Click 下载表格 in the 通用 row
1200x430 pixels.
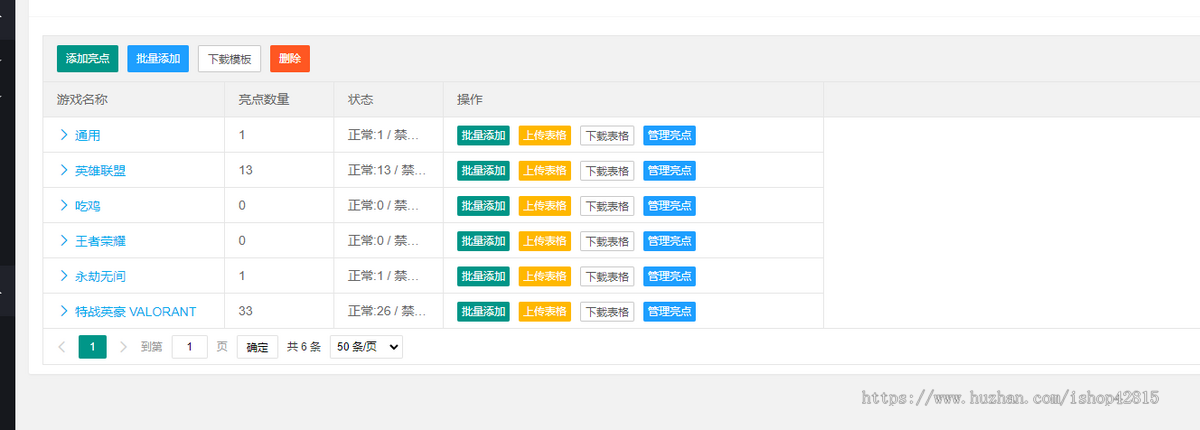[x=607, y=135]
